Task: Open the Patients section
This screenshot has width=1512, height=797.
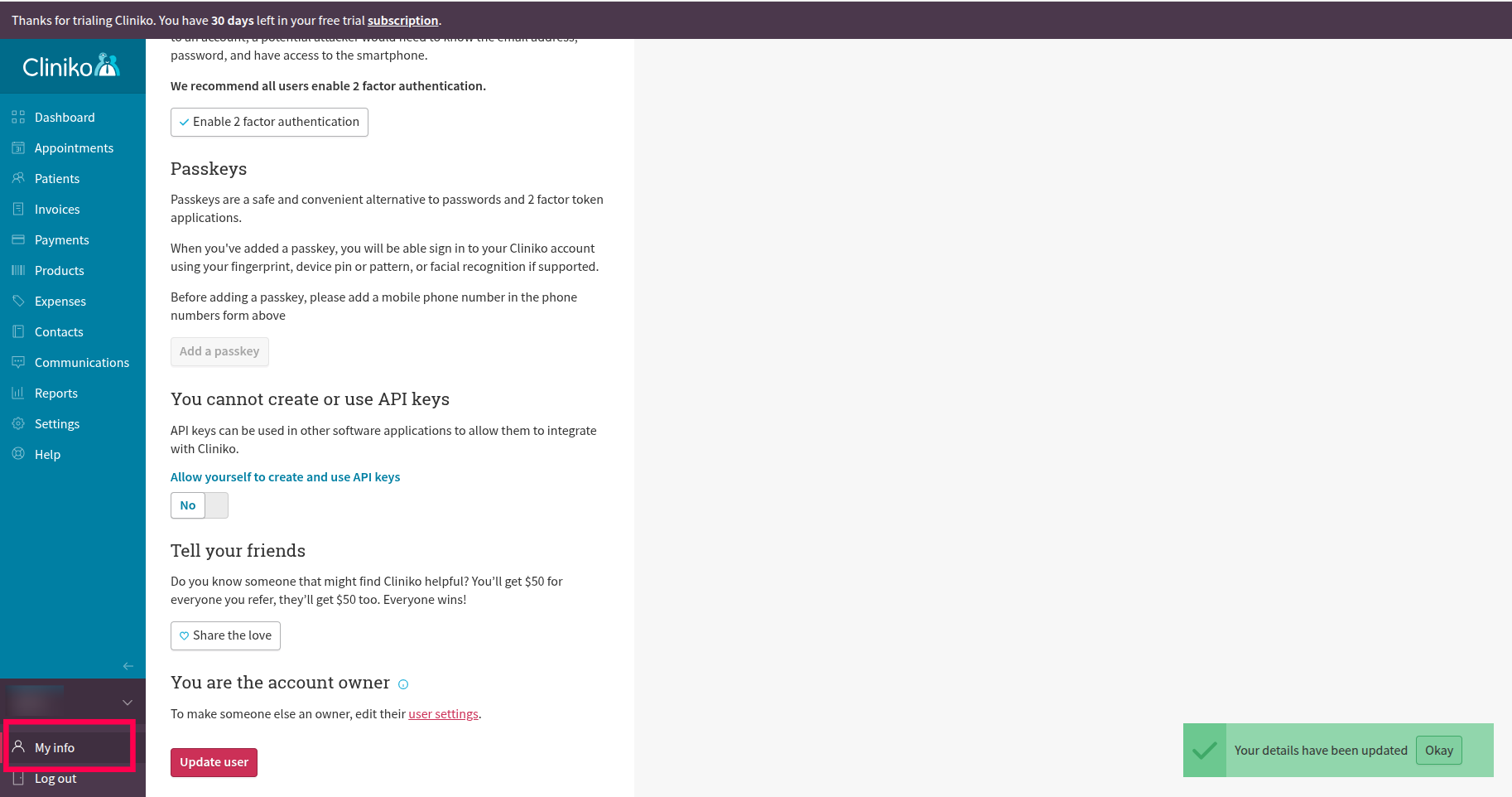Action: (x=73, y=179)
